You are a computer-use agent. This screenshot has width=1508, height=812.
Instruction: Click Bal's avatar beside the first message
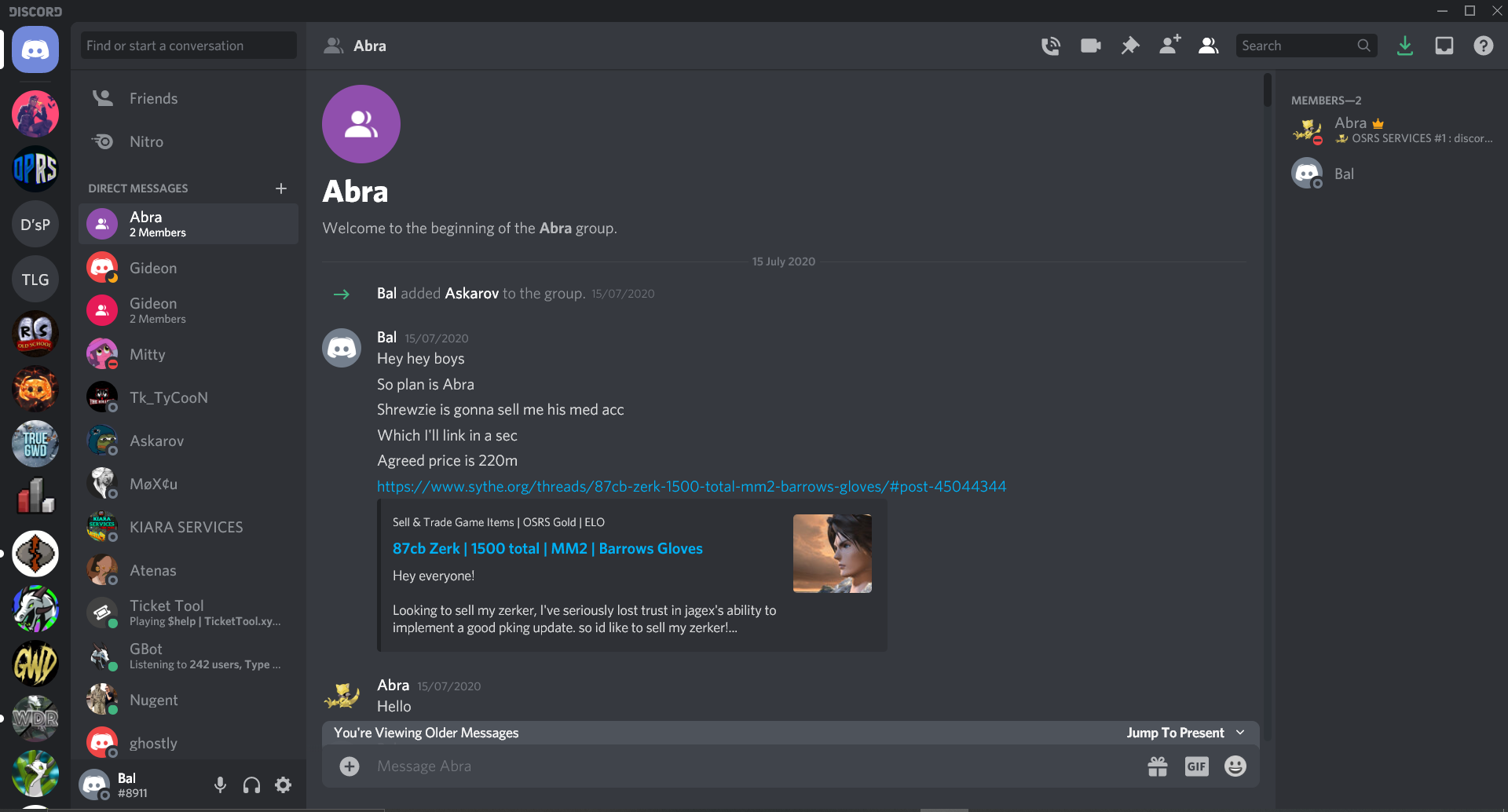(342, 348)
